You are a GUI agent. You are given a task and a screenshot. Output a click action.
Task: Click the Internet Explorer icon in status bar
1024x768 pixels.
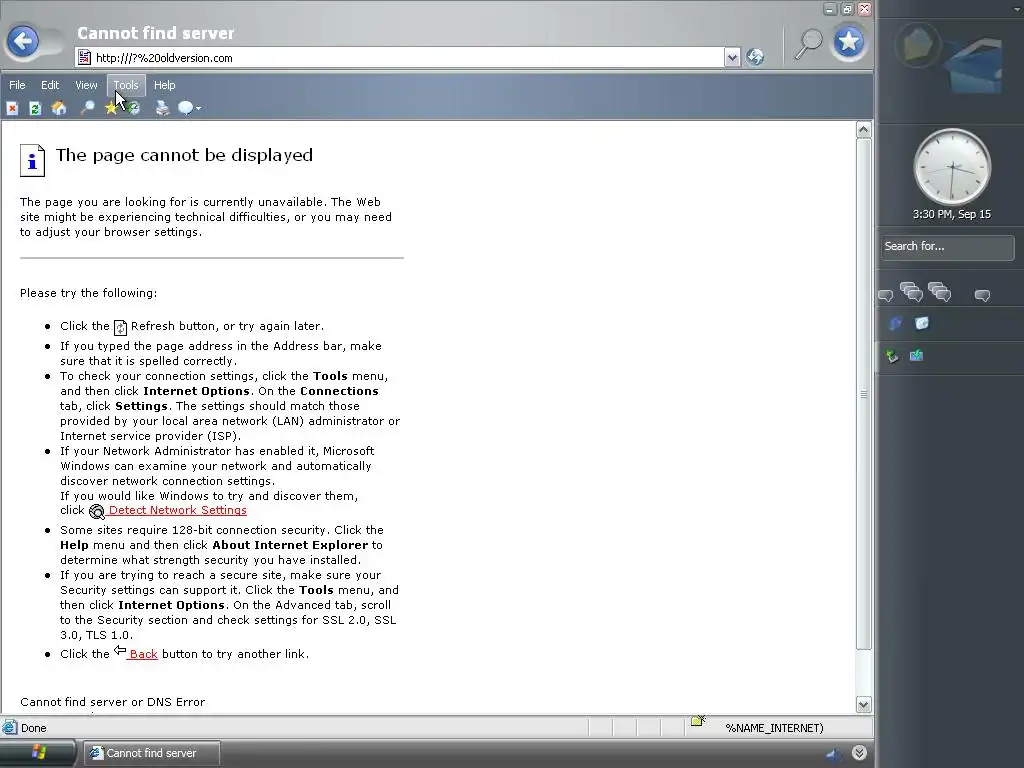coord(9,727)
